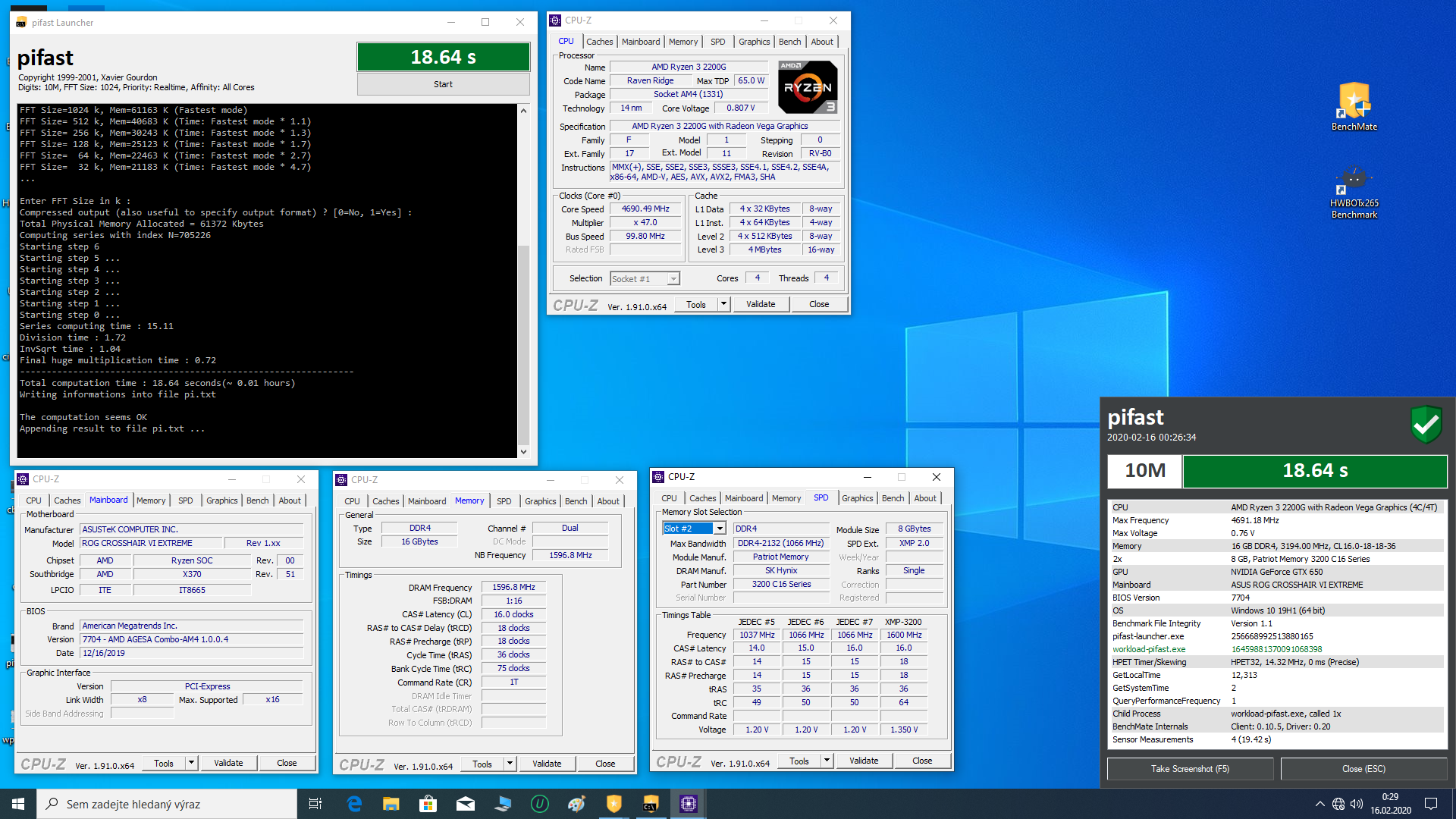Open Graphics tab in CPU-Z Mainboard window

tap(221, 500)
